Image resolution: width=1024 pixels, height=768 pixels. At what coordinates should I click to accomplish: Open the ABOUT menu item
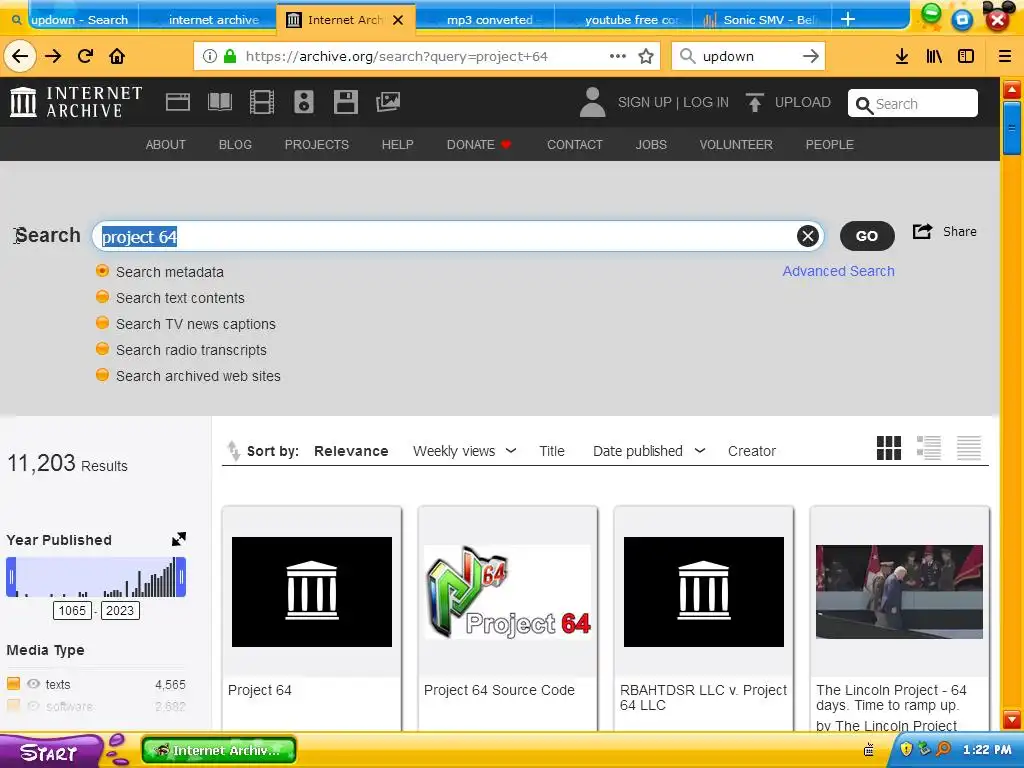166,144
